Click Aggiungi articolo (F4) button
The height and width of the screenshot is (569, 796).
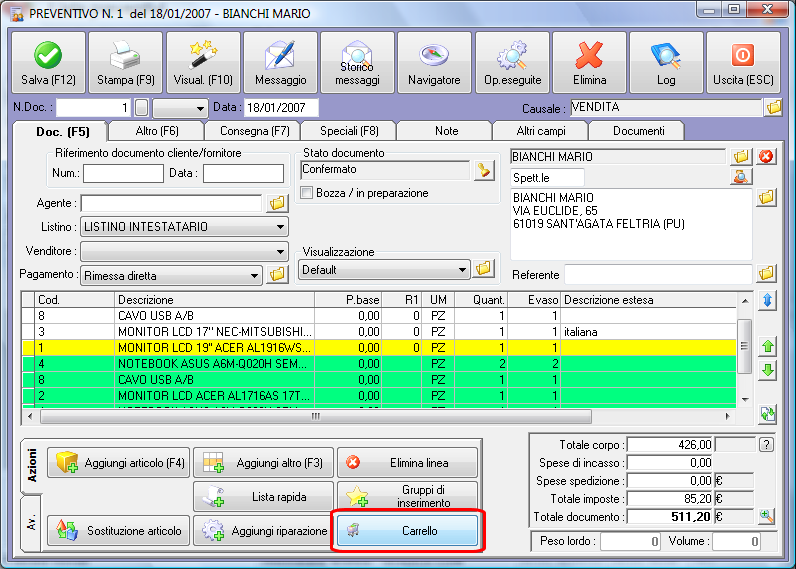pos(118,462)
